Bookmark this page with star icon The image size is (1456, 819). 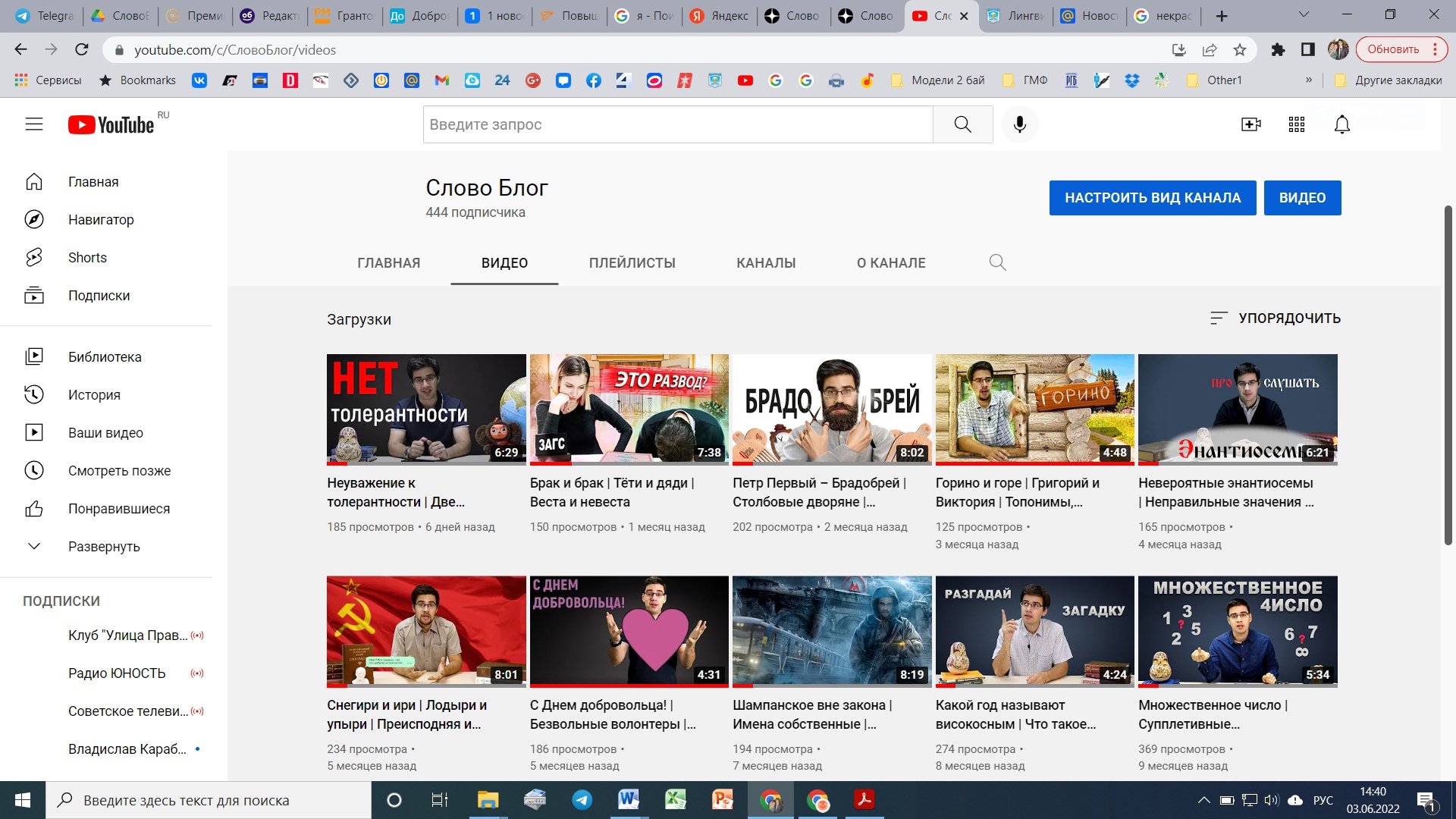(x=1240, y=50)
